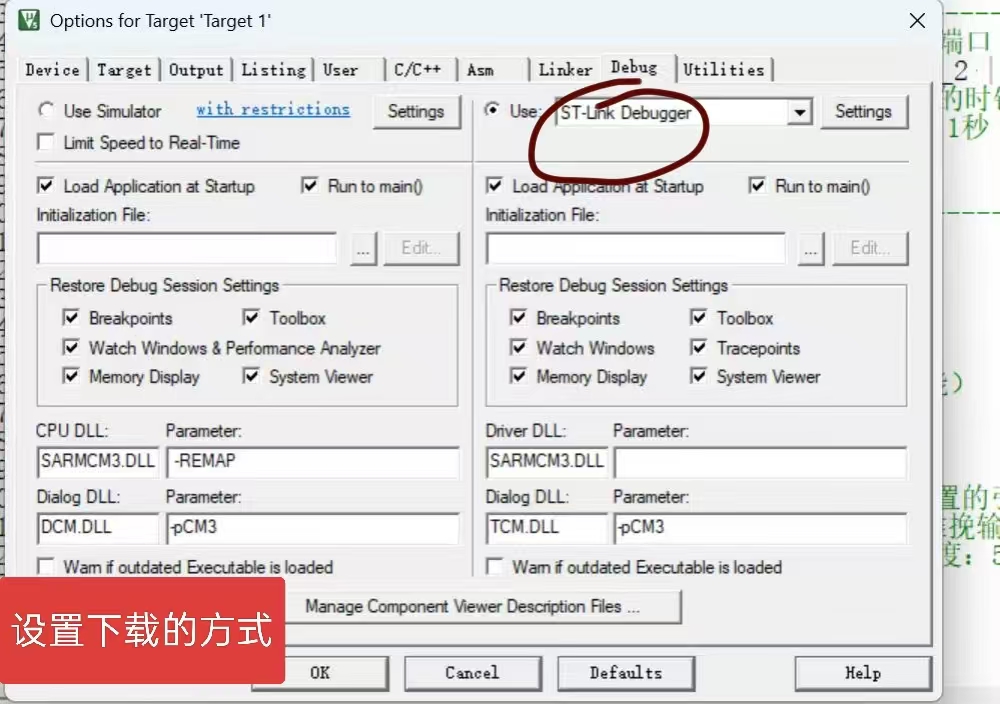This screenshot has height=704, width=1000.
Task: Open the Listing tab
Action: 274,70
